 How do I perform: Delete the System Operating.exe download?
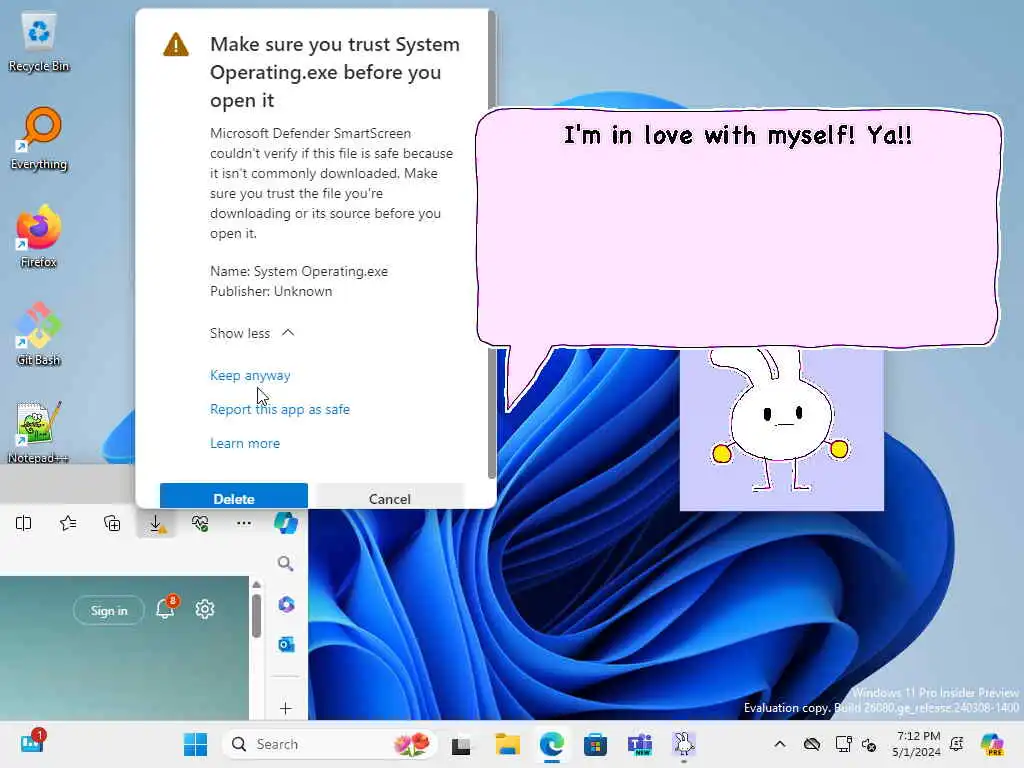coord(234,496)
